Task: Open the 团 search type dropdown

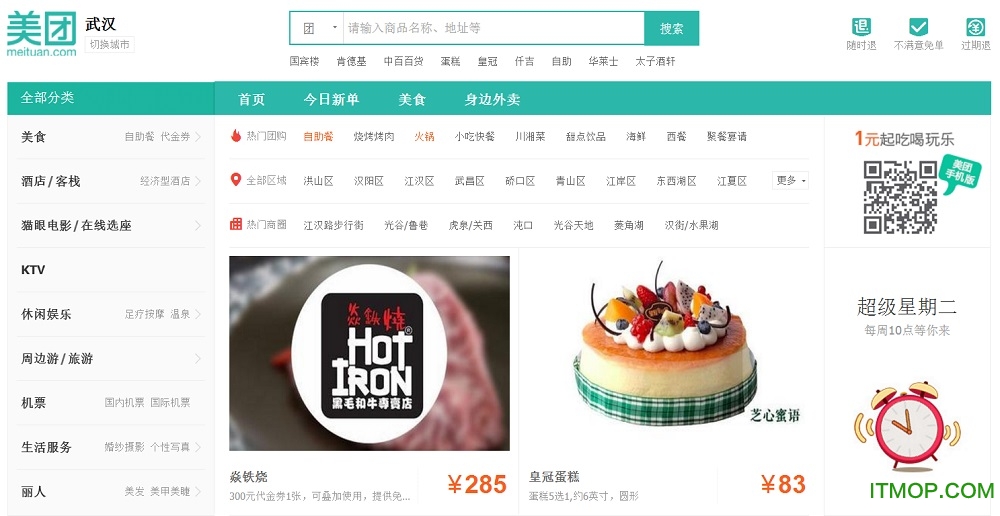Action: point(317,28)
